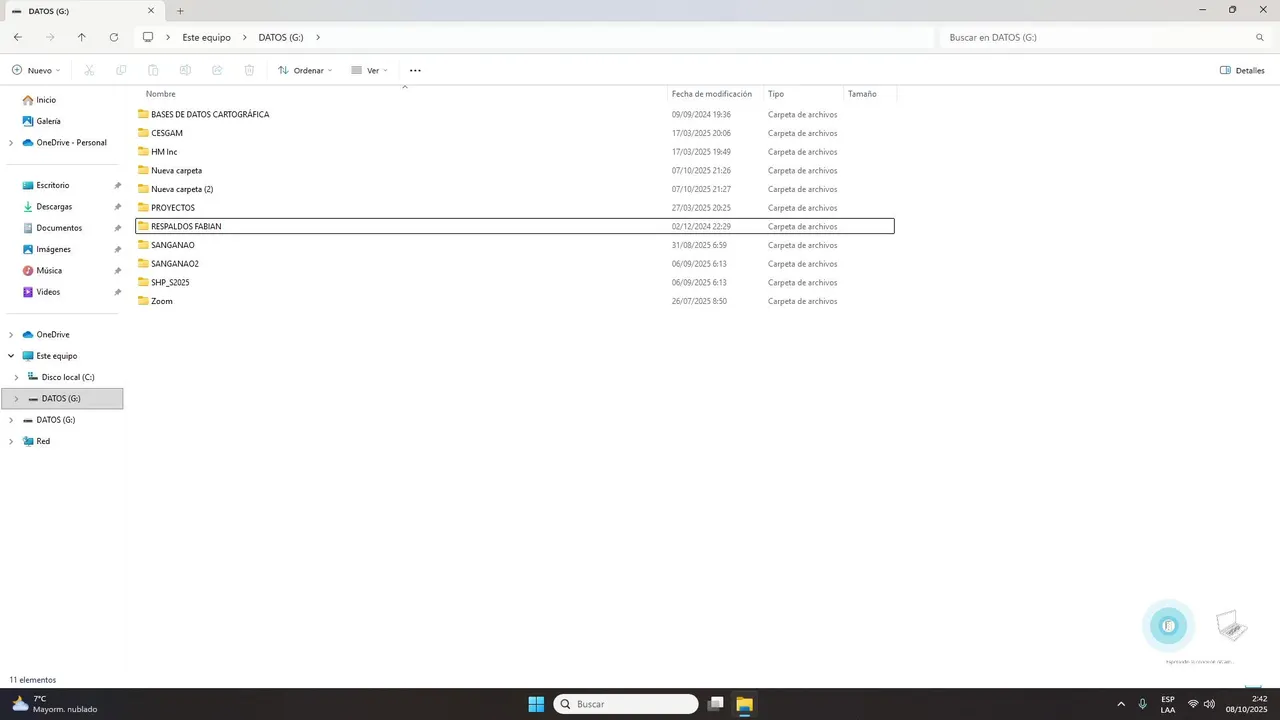Click the Paste clipboard icon in toolbar
The height and width of the screenshot is (720, 1280).
pos(153,70)
